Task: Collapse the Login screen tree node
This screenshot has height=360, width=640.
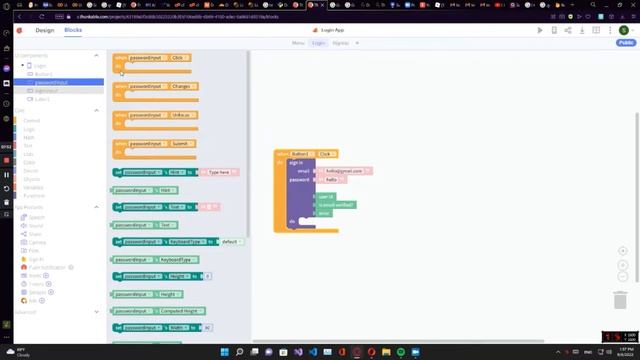Action: coord(22,65)
